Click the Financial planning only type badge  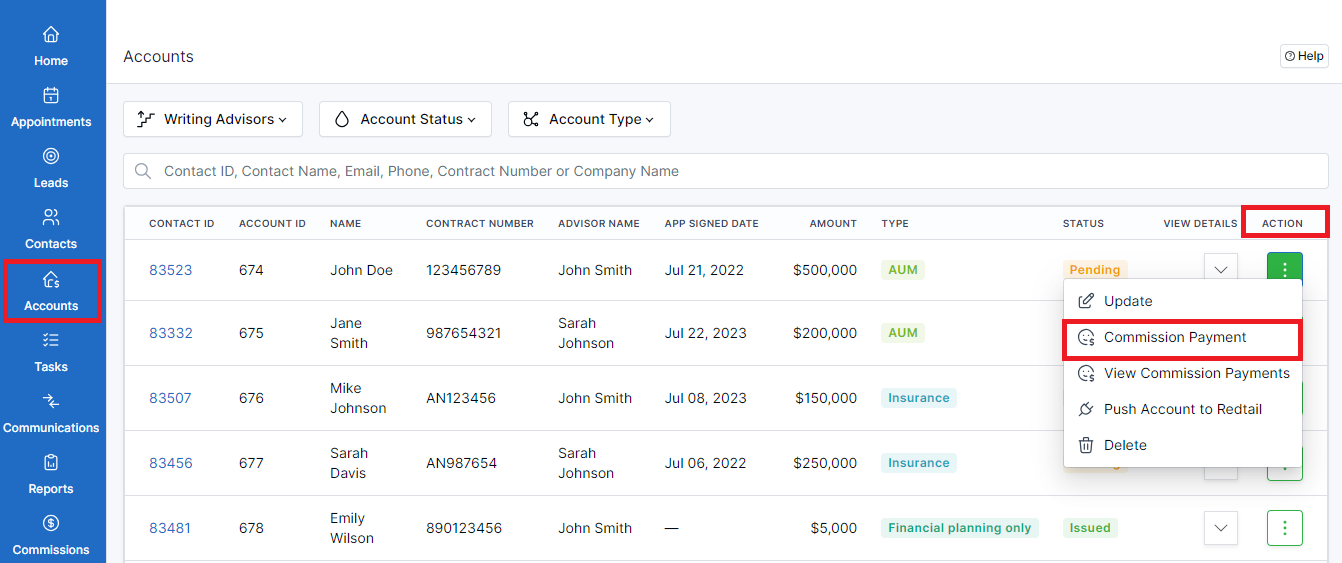[x=960, y=528]
